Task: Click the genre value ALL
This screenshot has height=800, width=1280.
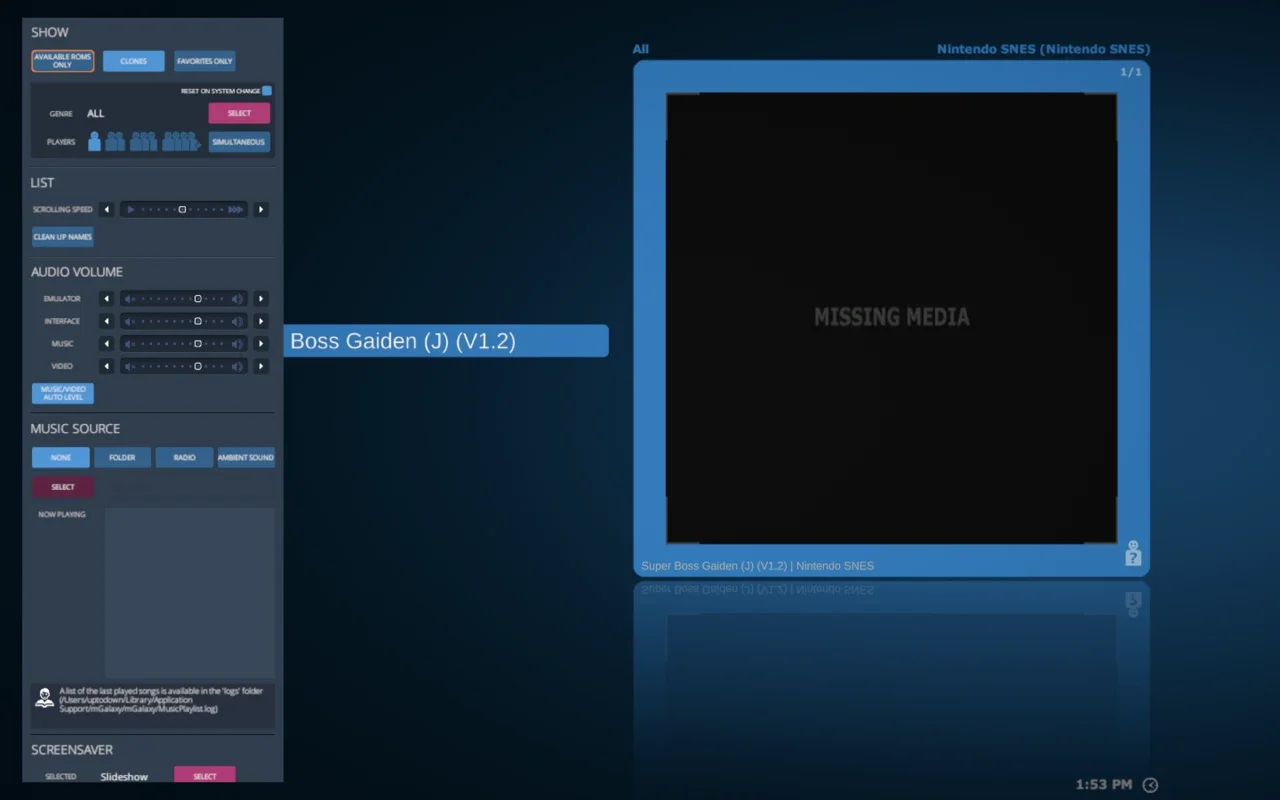Action: pos(95,114)
